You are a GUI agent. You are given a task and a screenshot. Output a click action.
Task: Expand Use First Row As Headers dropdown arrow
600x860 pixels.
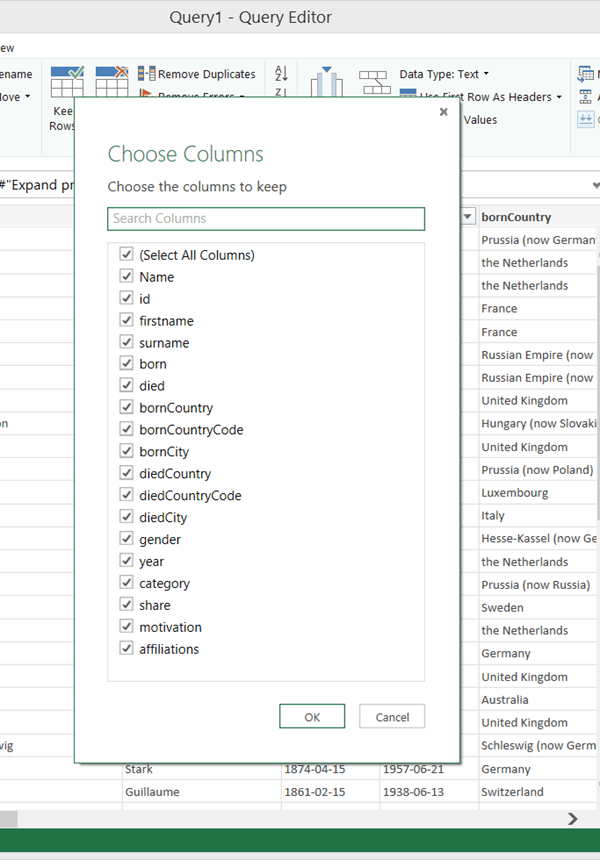point(559,97)
